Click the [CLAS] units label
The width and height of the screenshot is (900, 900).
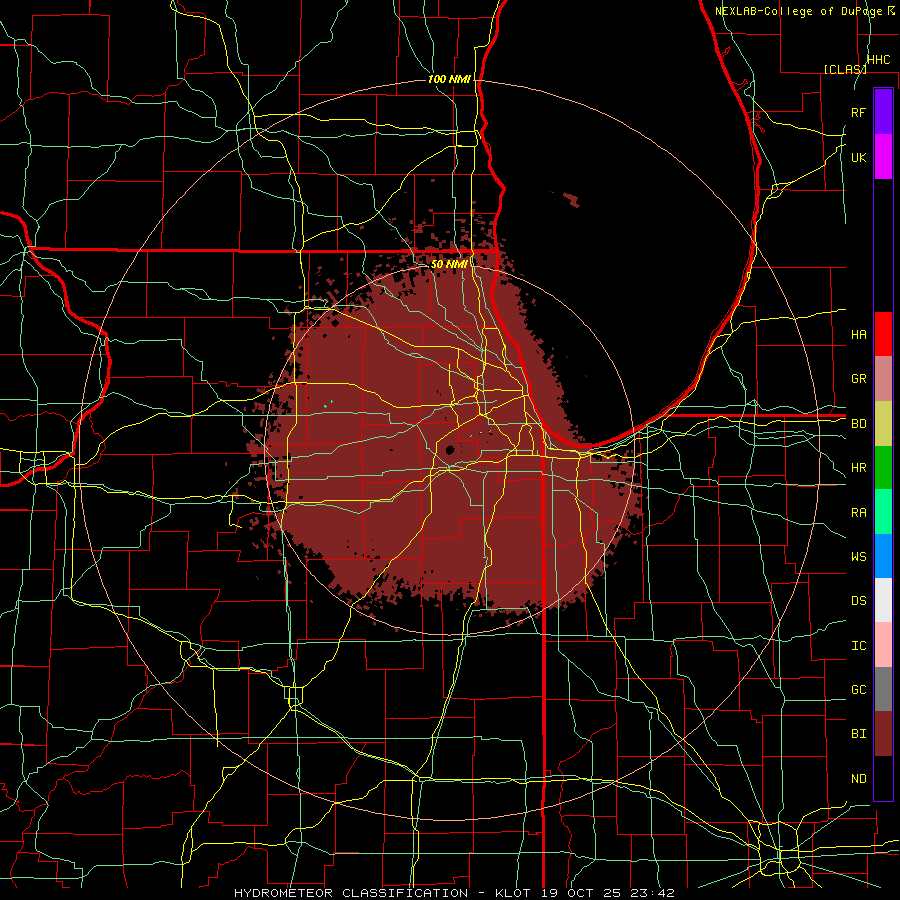point(845,69)
